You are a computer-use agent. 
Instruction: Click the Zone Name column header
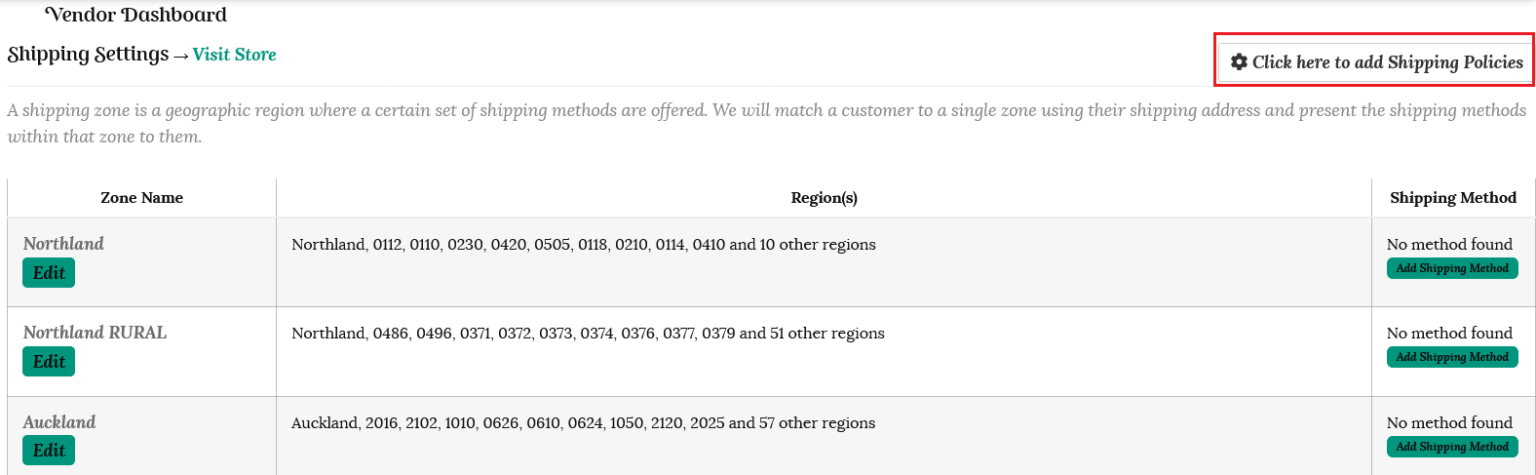tap(142, 198)
